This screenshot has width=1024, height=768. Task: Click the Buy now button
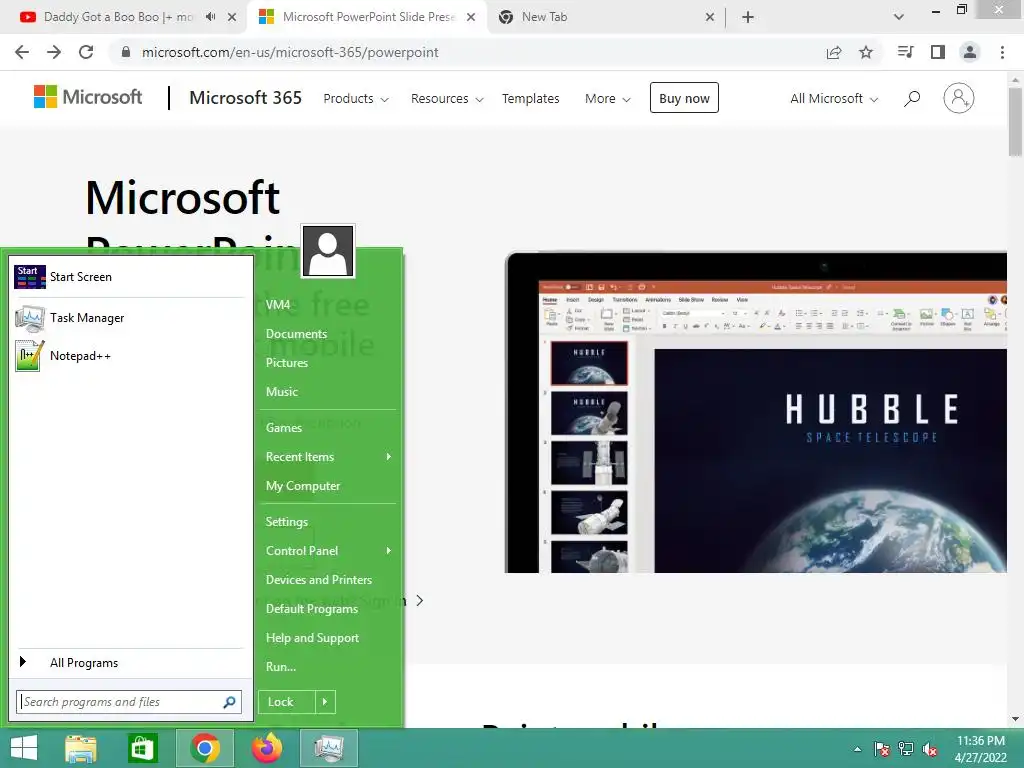pyautogui.click(x=684, y=98)
